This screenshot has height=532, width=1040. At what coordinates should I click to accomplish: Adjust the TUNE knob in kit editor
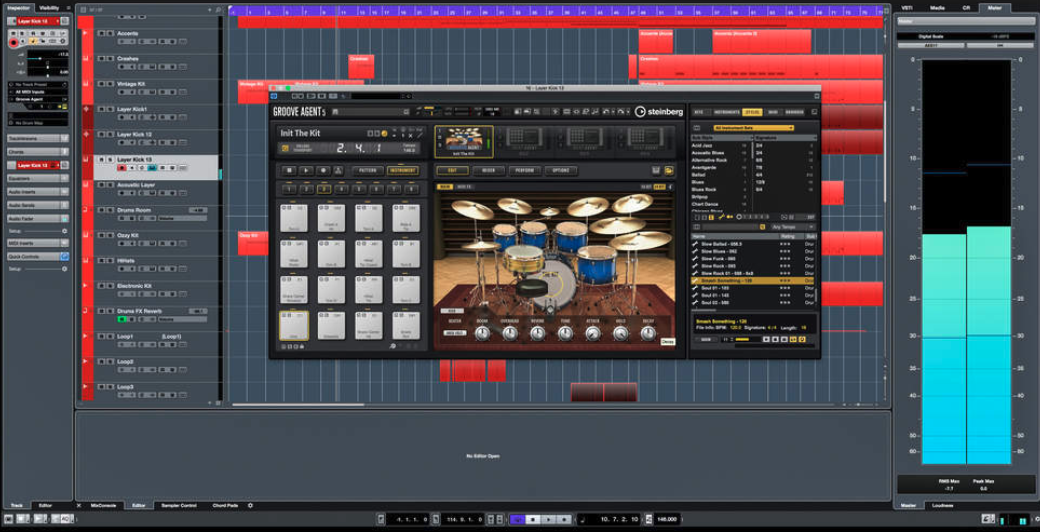(565, 332)
